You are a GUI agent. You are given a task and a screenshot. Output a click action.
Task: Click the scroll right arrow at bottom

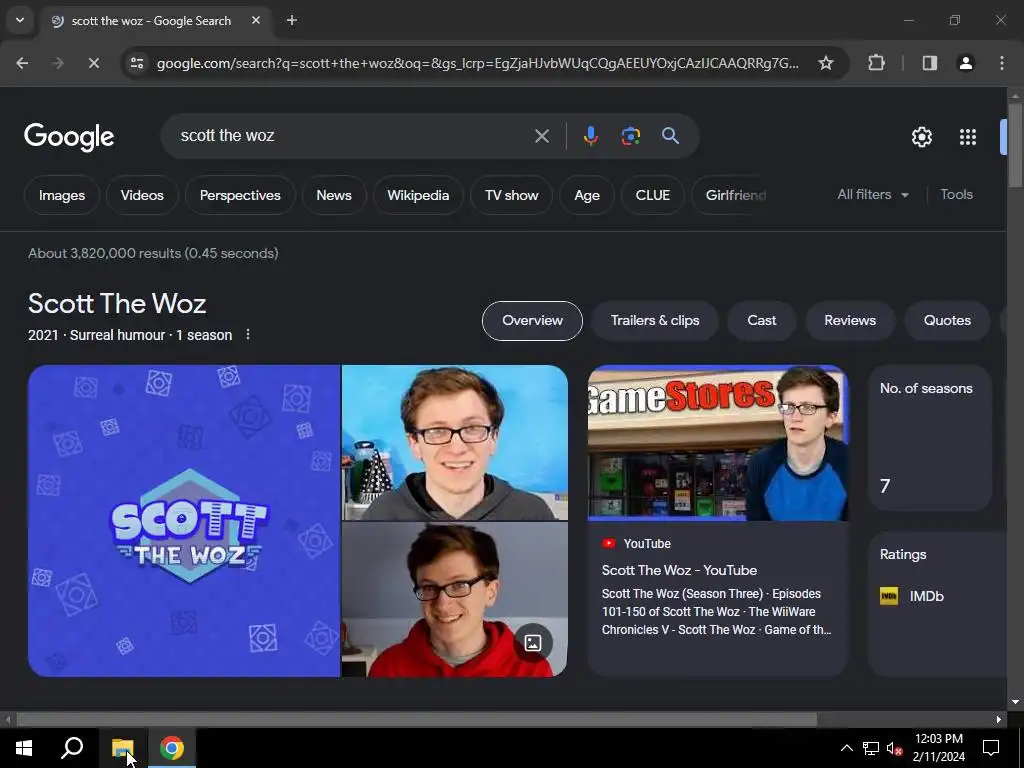[x=999, y=720]
